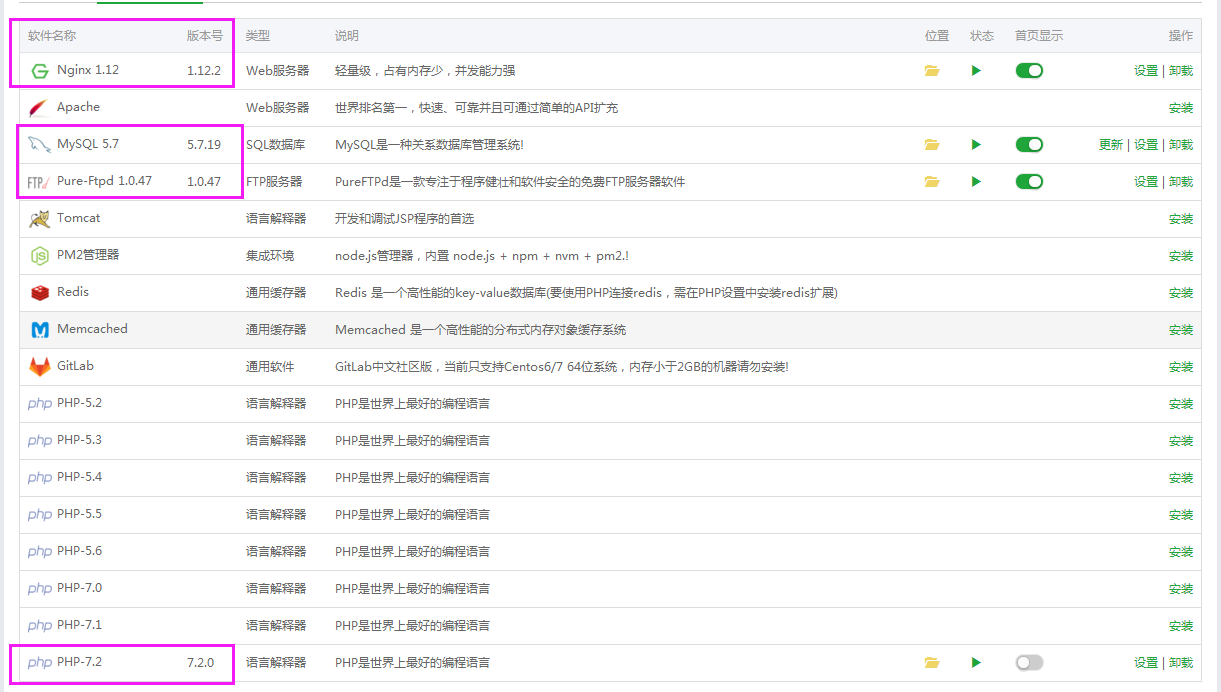The height and width of the screenshot is (692, 1221).
Task: Click the MySQL dolphin icon
Action: coord(39,145)
